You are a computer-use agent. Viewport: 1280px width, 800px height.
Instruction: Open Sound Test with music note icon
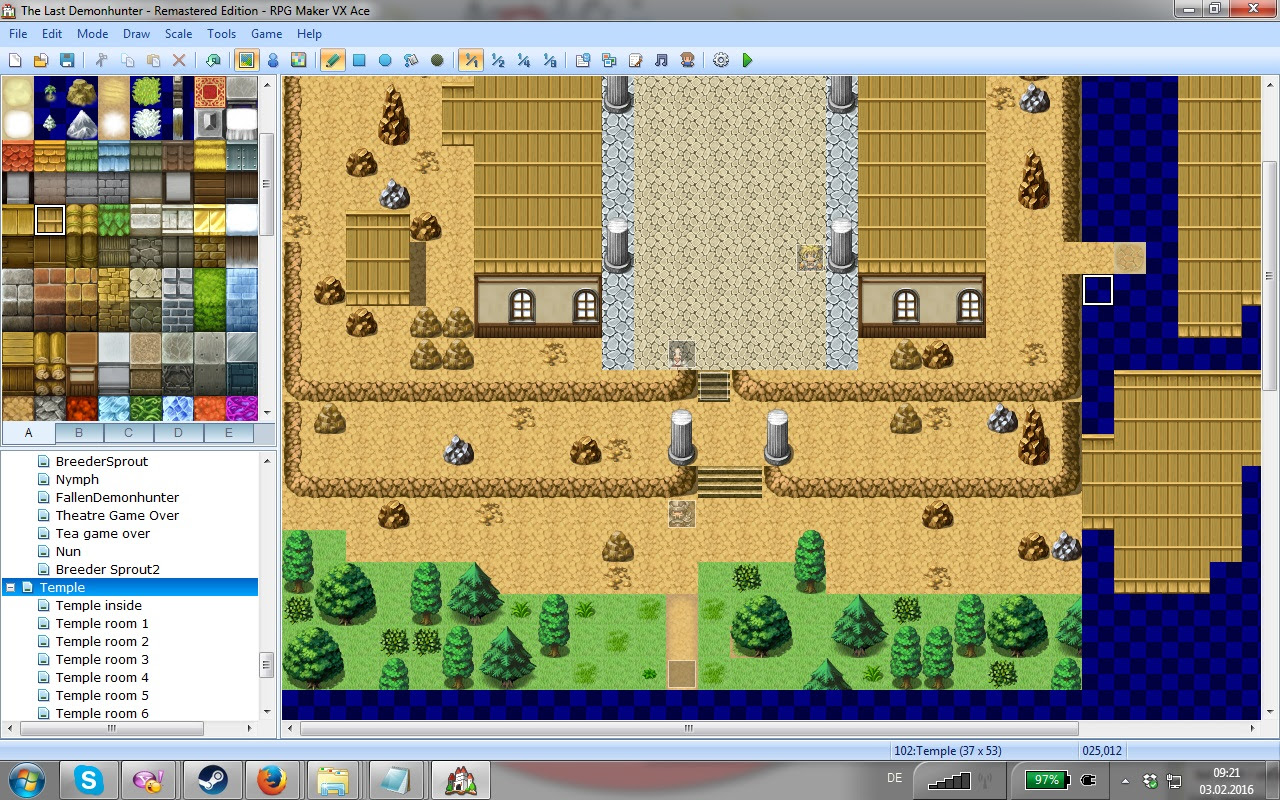point(661,60)
